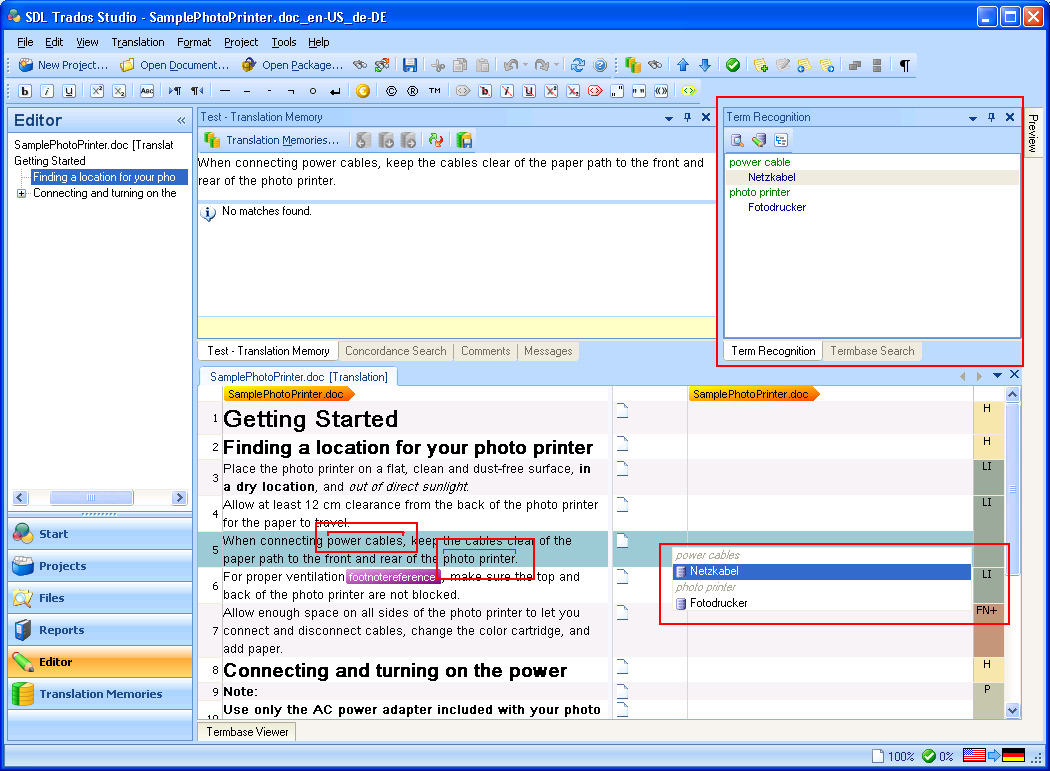Viewport: 1050px width, 771px height.
Task: Click the Cut scissors icon
Action: pos(438,65)
